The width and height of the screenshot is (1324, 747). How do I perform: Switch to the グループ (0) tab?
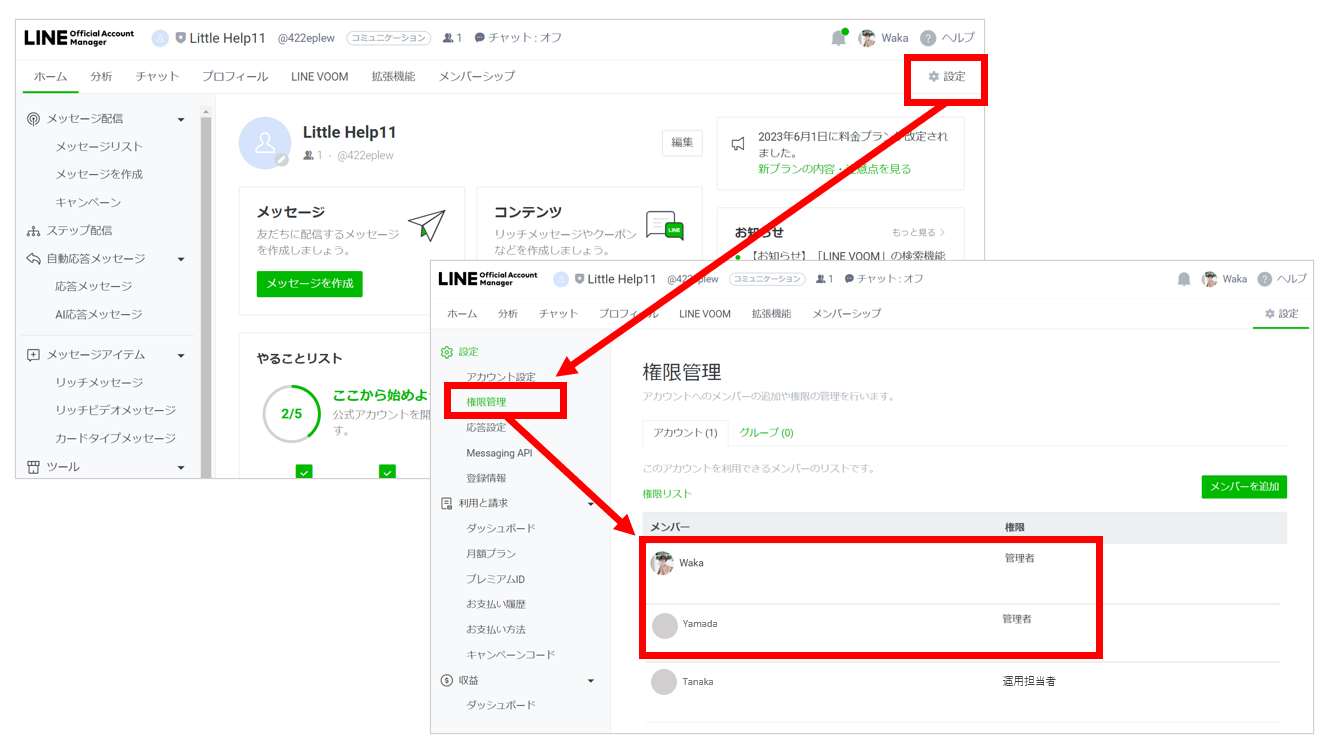click(766, 433)
